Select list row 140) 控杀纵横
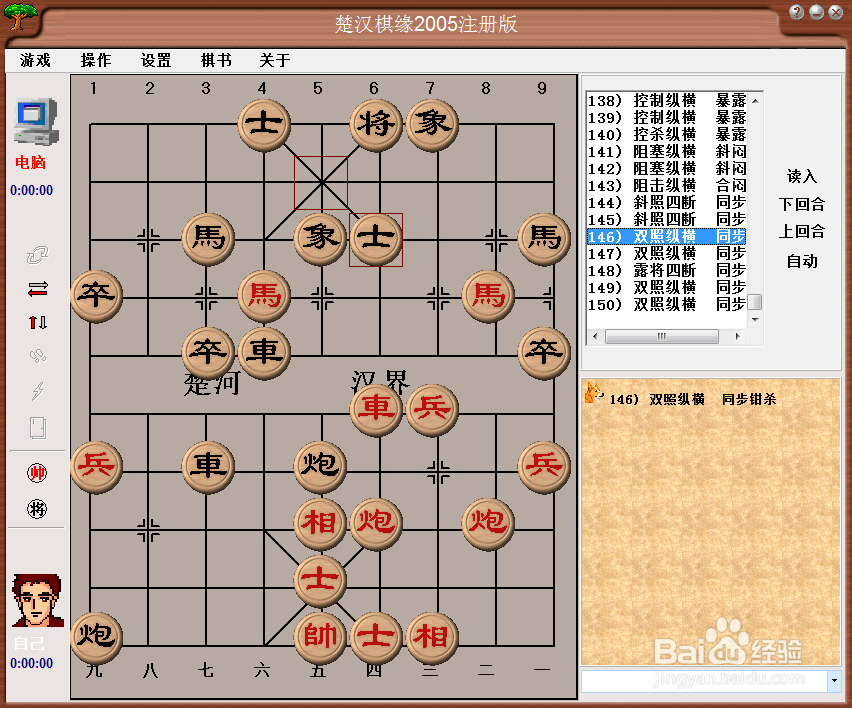The width and height of the screenshot is (852, 708). [x=667, y=134]
